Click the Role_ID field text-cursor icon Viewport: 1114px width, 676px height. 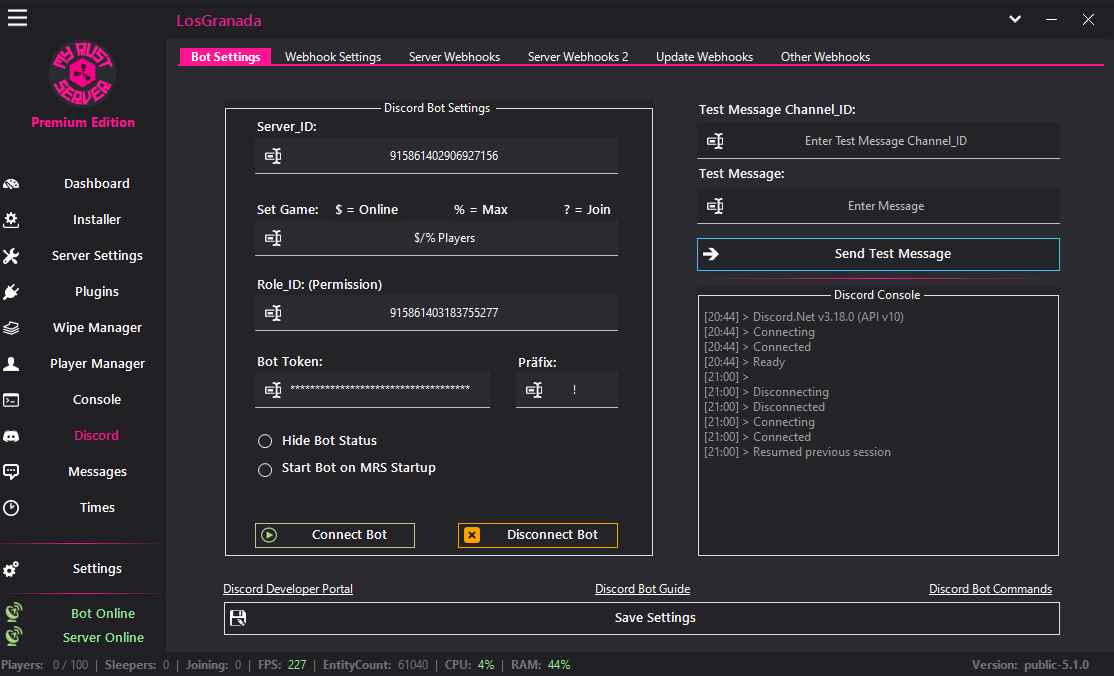[x=274, y=313]
